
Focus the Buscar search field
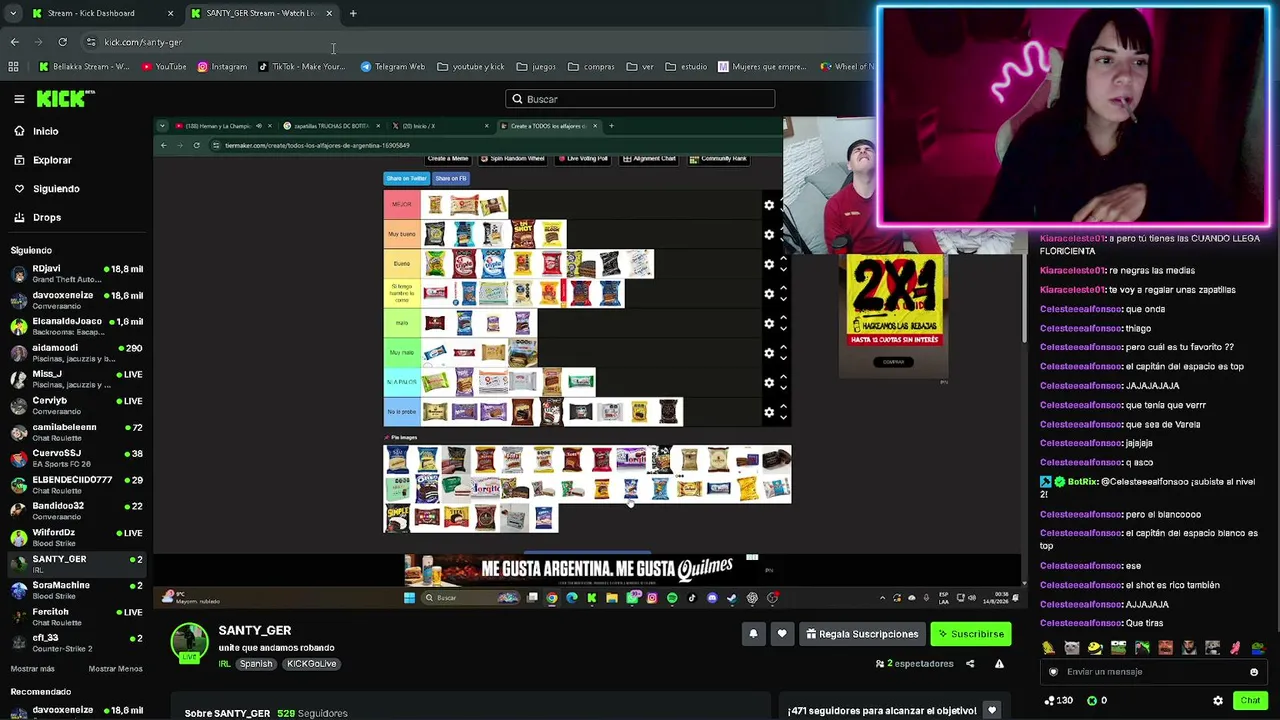640,99
